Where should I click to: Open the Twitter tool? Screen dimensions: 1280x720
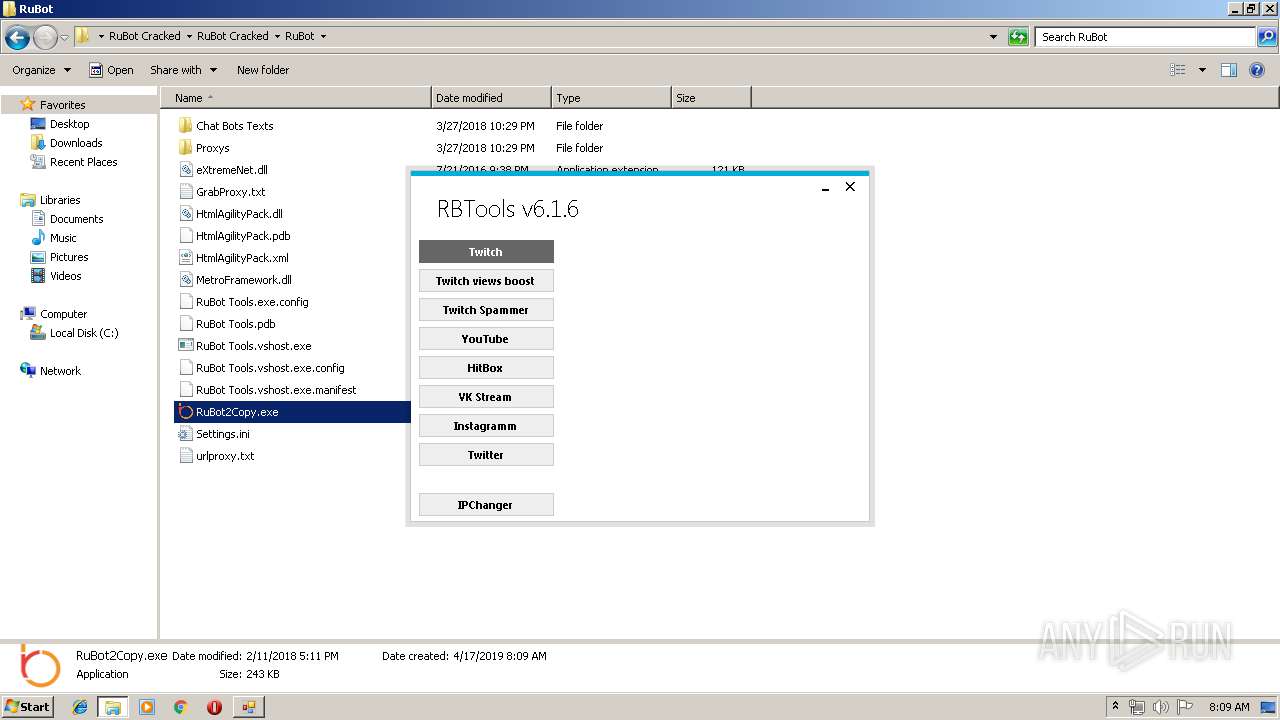[486, 455]
